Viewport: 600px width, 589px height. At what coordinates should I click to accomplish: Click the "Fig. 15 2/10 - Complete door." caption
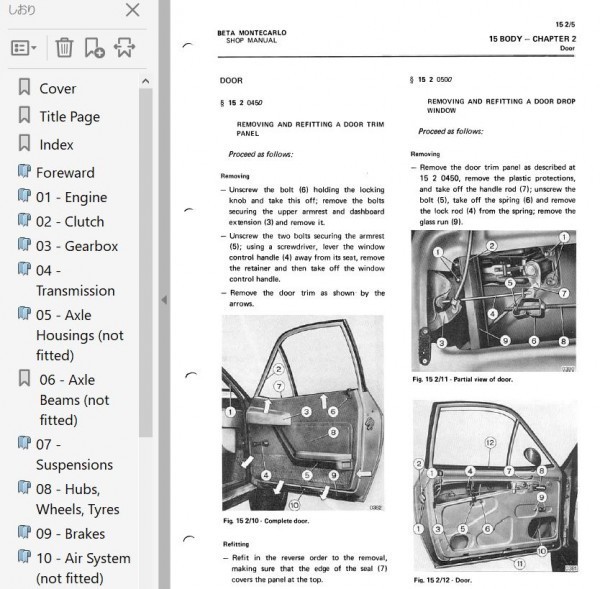[x=266, y=521]
